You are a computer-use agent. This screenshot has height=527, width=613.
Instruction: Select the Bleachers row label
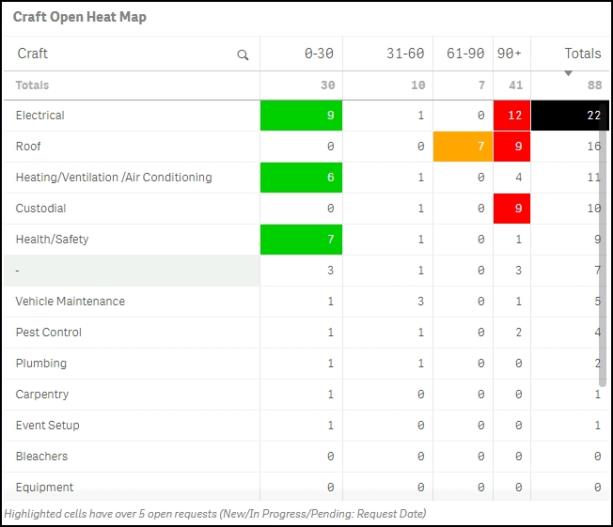[41, 456]
